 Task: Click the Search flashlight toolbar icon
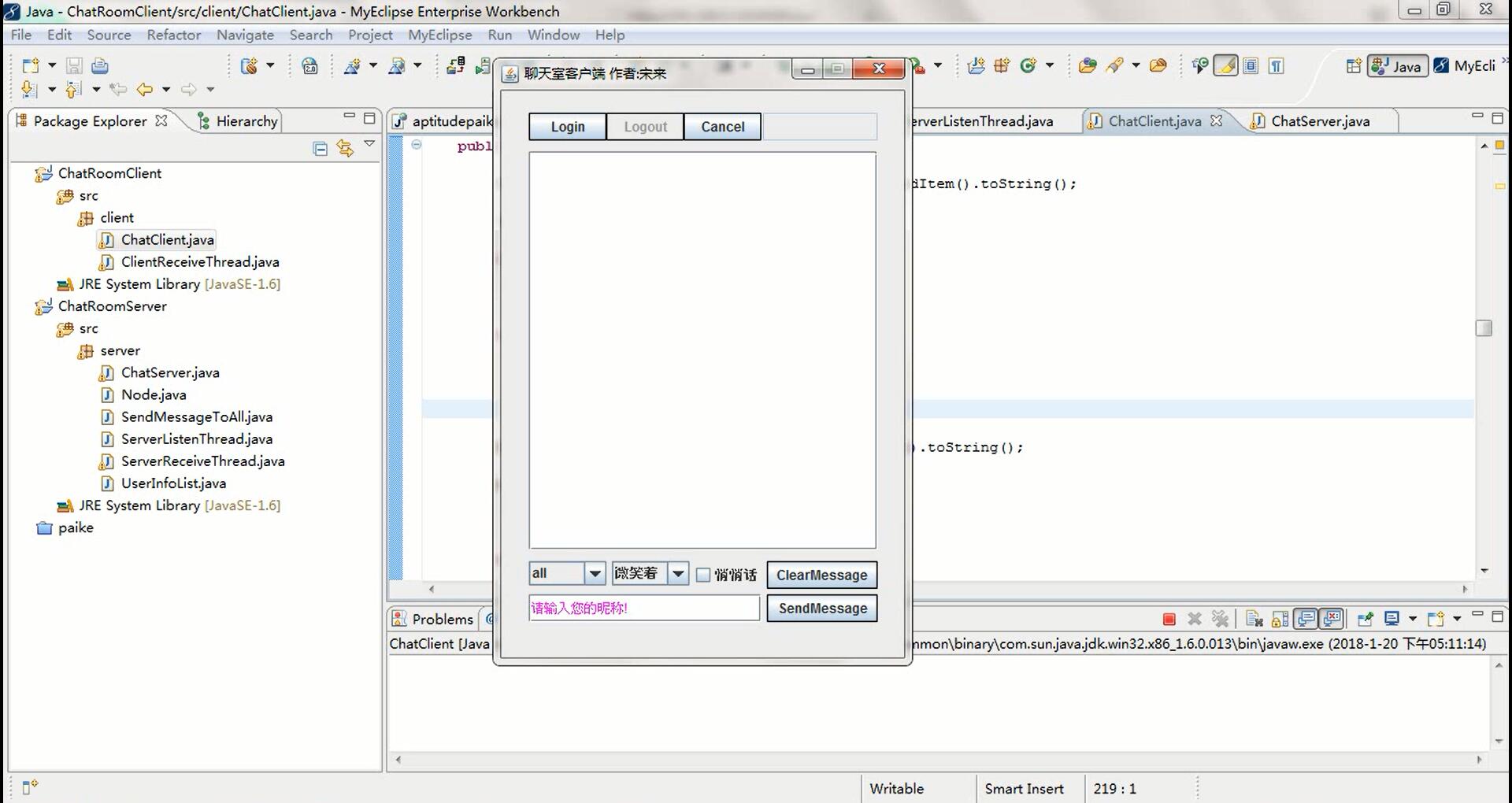click(x=1114, y=66)
